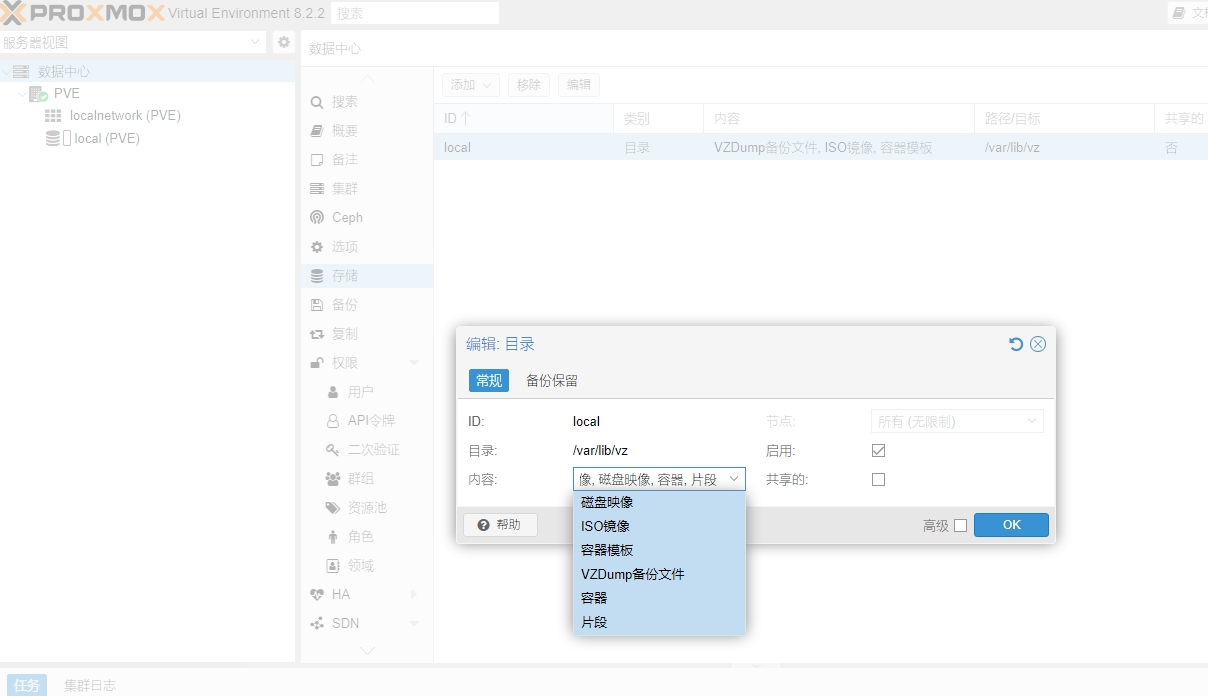The image size is (1208, 696).
Task: Toggle the 启用 enabled checkbox
Action: click(x=878, y=451)
